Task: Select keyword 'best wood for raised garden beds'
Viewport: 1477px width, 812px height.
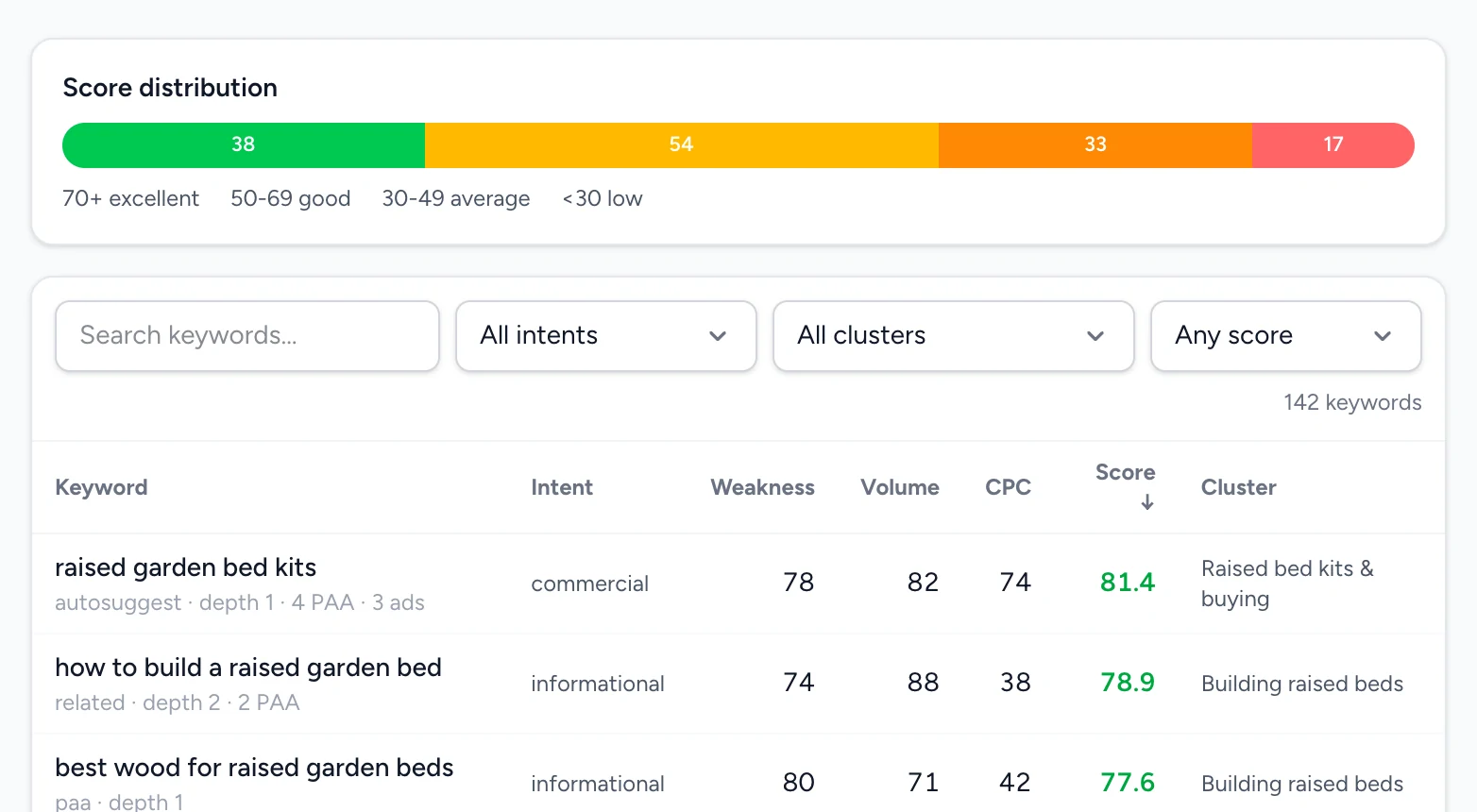Action: click(x=254, y=768)
